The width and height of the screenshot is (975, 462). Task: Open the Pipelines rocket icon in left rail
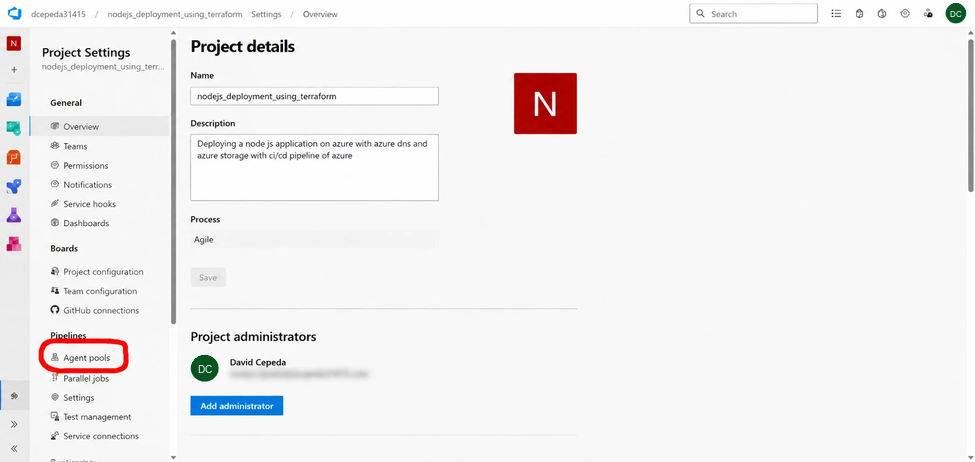[14, 186]
